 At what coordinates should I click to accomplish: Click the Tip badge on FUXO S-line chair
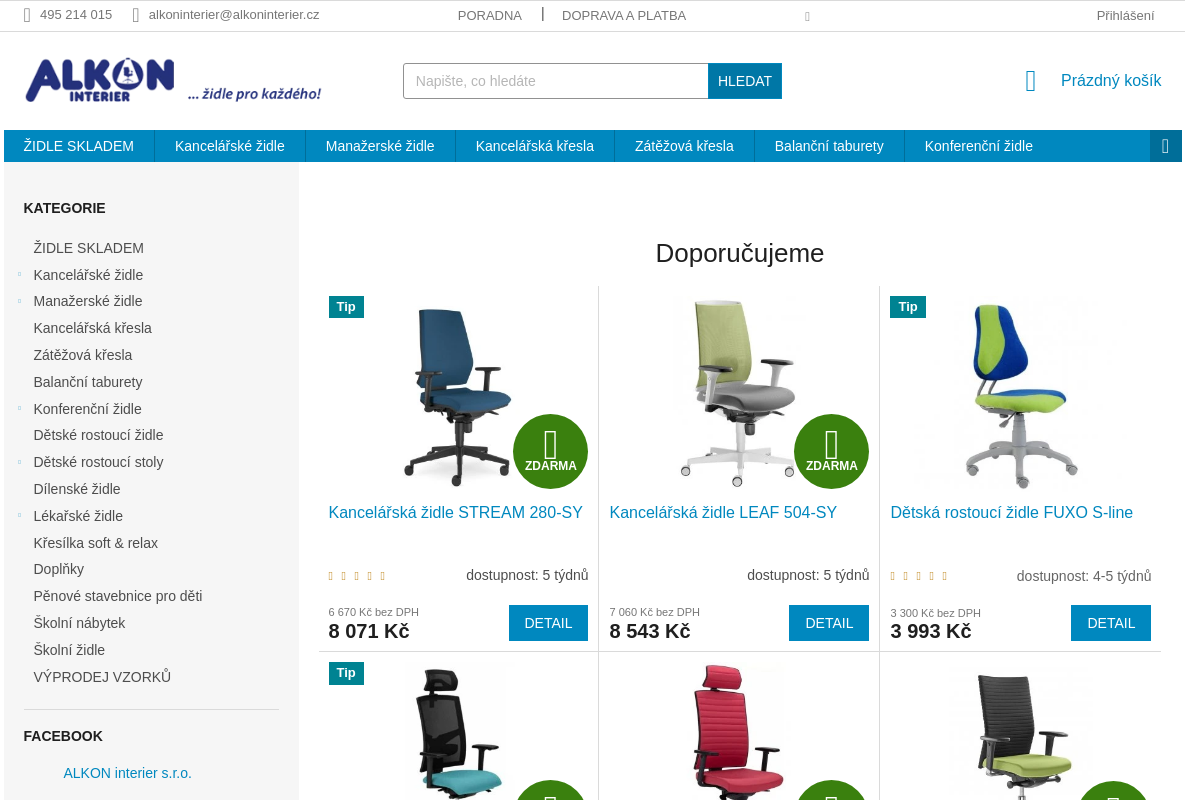click(908, 307)
